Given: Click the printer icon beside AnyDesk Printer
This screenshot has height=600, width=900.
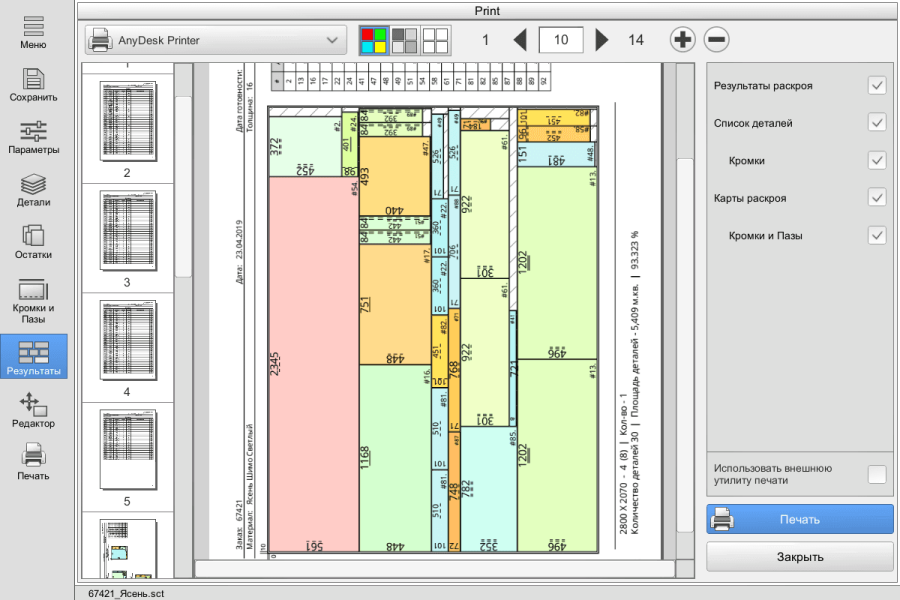Looking at the screenshot, I should click(99, 40).
